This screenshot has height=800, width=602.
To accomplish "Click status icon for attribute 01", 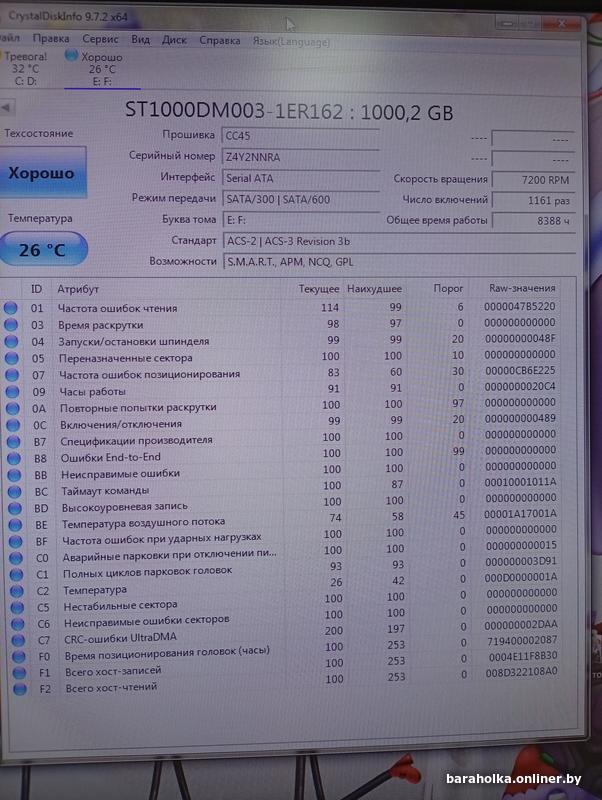I will coord(11,308).
